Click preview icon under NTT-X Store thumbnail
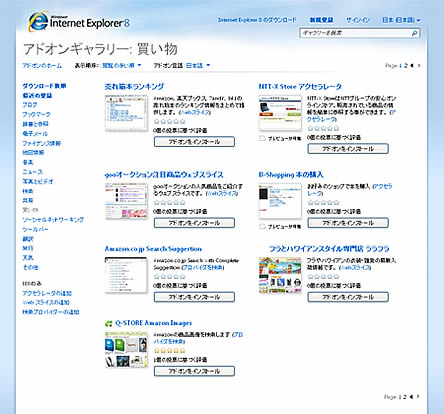Image resolution: width=444 pixels, height=414 pixels. click(262, 138)
